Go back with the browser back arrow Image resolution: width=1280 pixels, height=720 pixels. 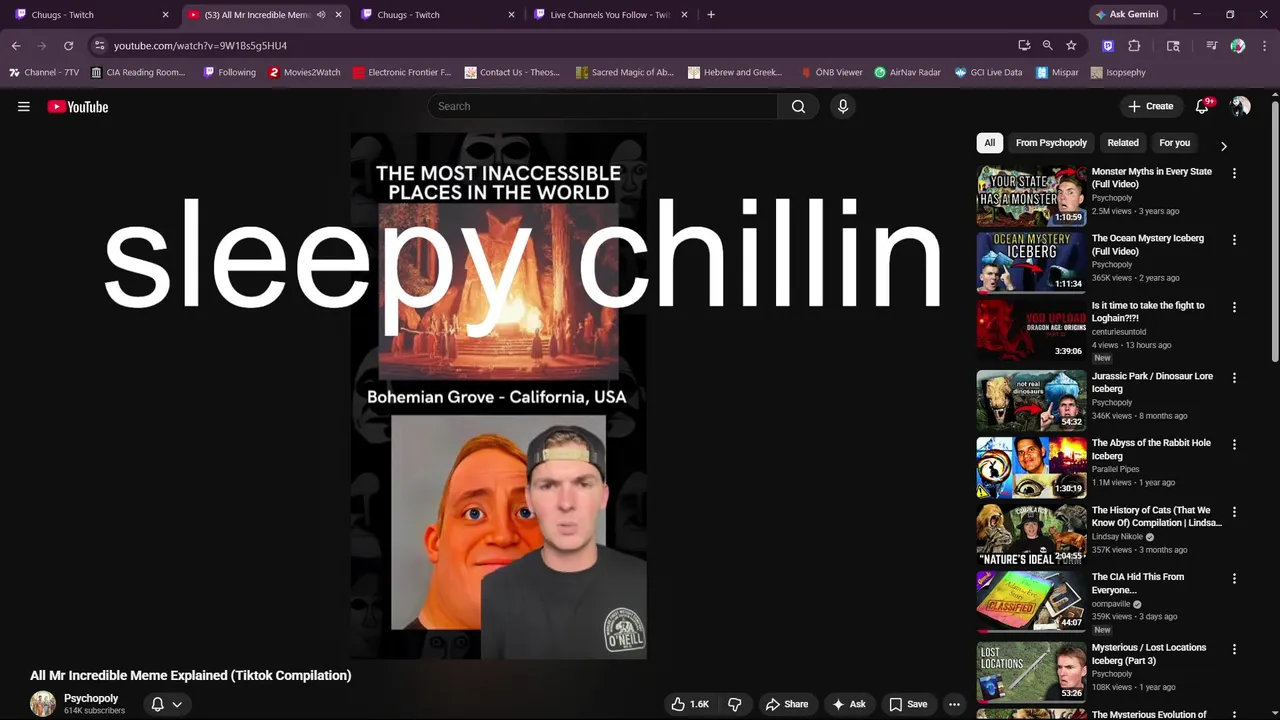(x=16, y=45)
